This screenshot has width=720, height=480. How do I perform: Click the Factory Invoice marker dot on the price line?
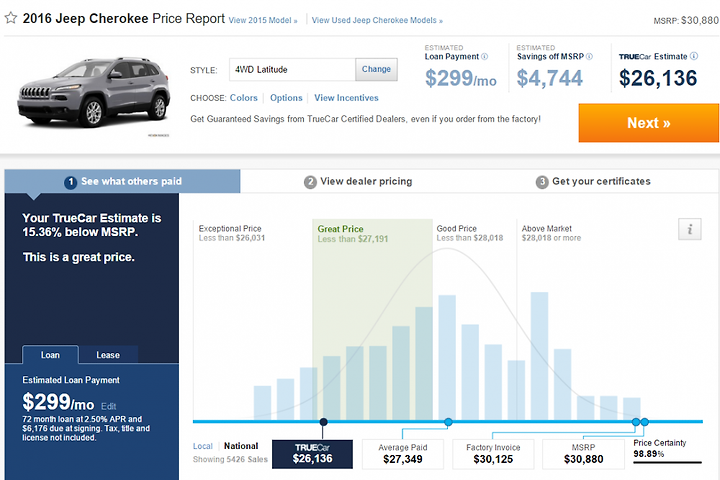[636, 422]
